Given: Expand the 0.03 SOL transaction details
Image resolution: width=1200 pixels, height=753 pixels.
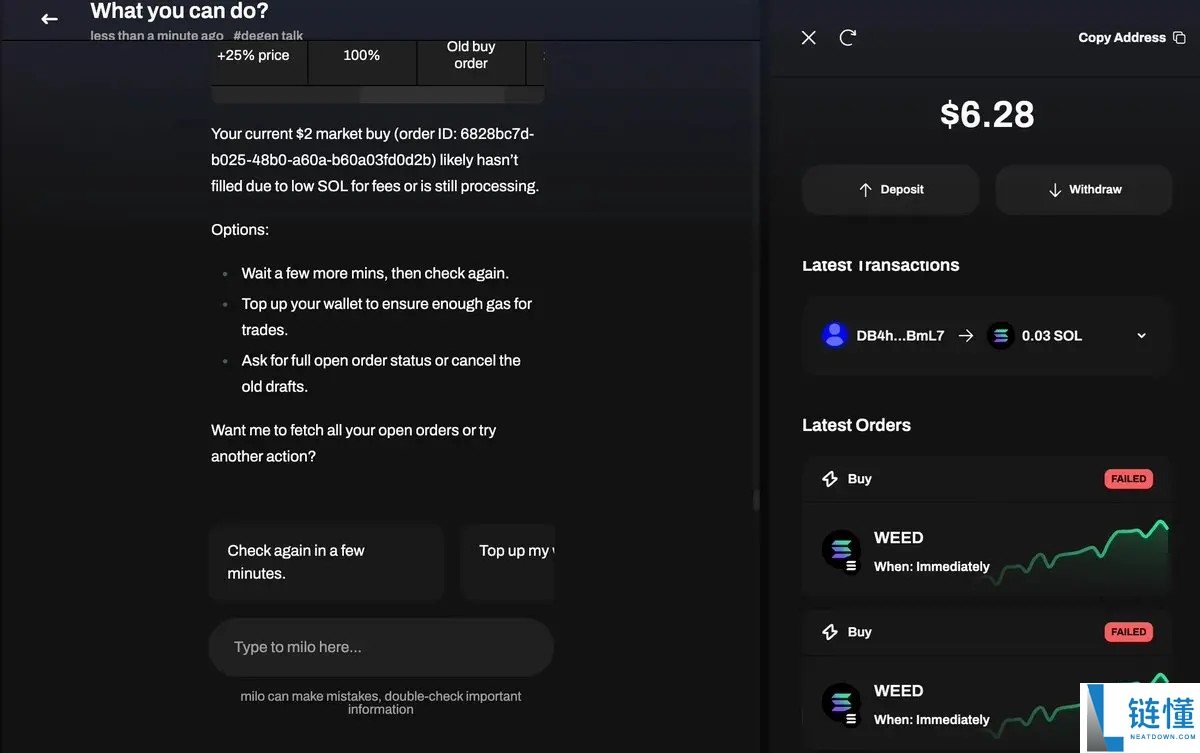Looking at the screenshot, I should [x=1141, y=336].
